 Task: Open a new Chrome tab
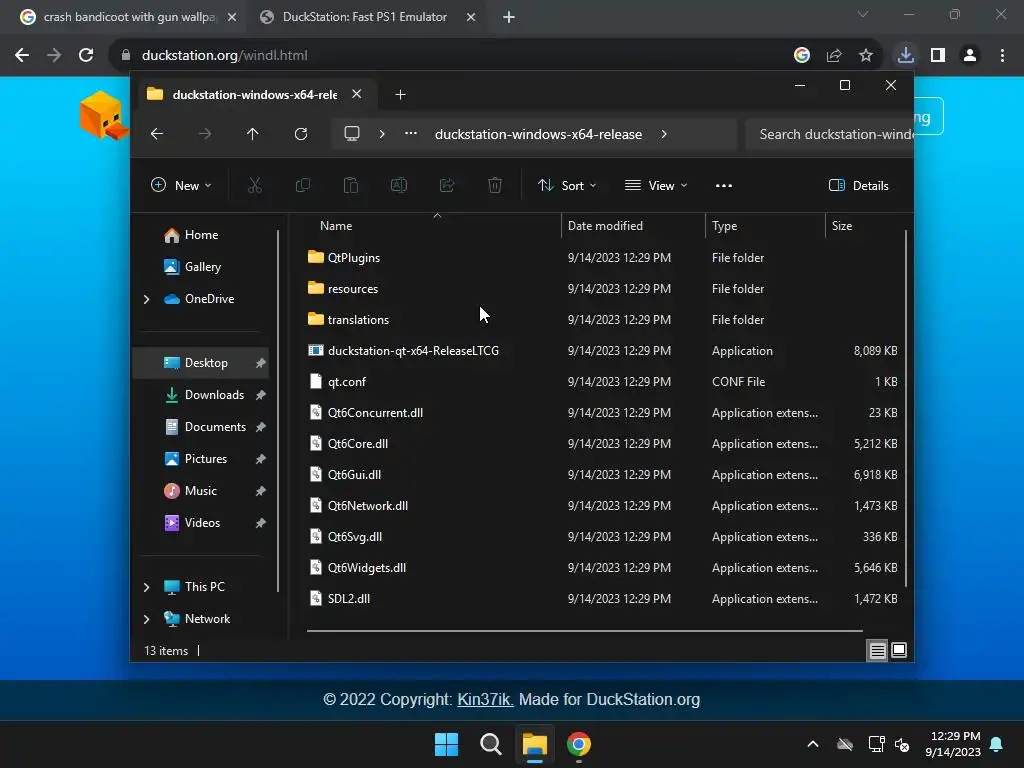509,17
